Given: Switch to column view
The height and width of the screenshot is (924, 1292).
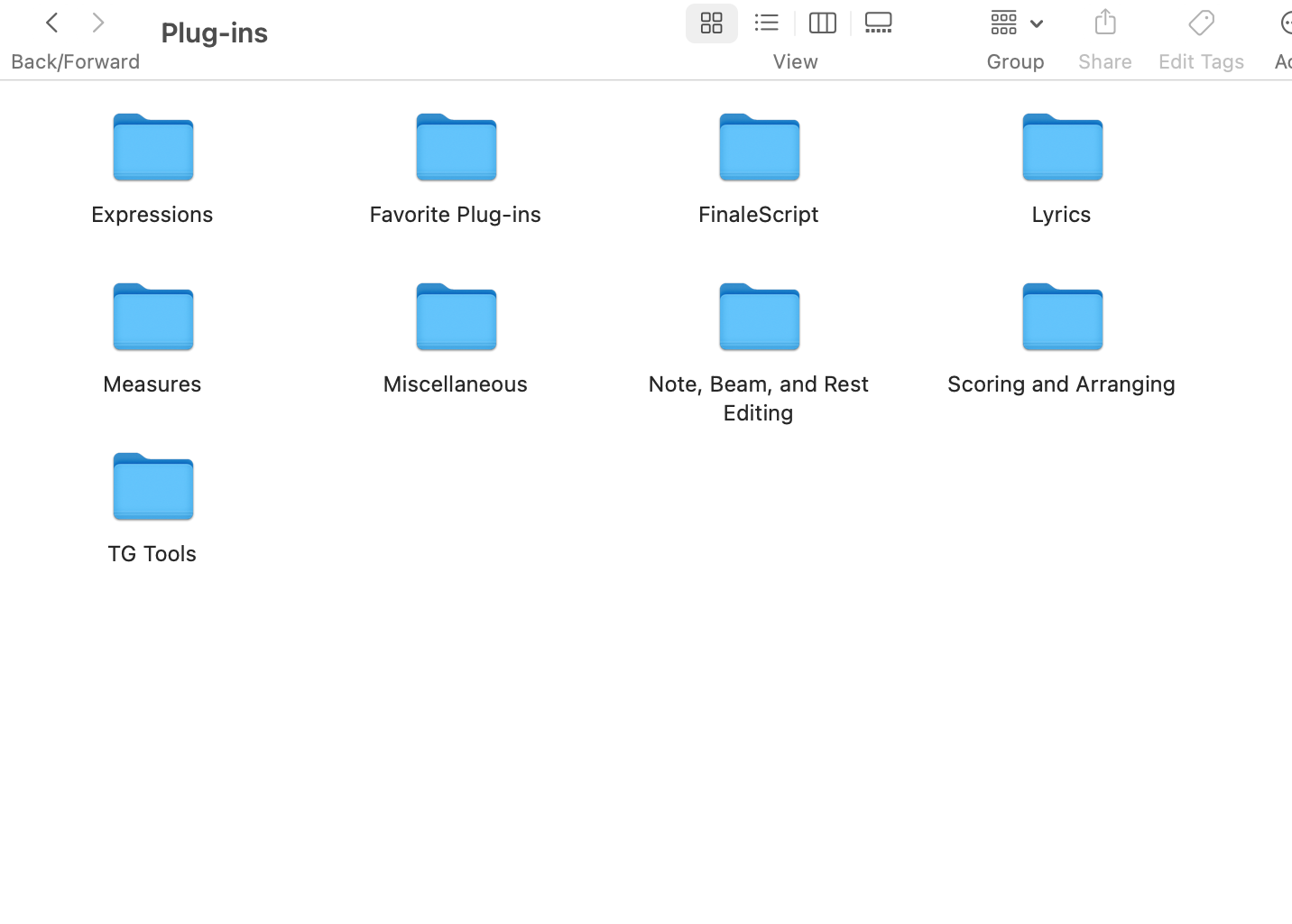Looking at the screenshot, I should (x=822, y=23).
